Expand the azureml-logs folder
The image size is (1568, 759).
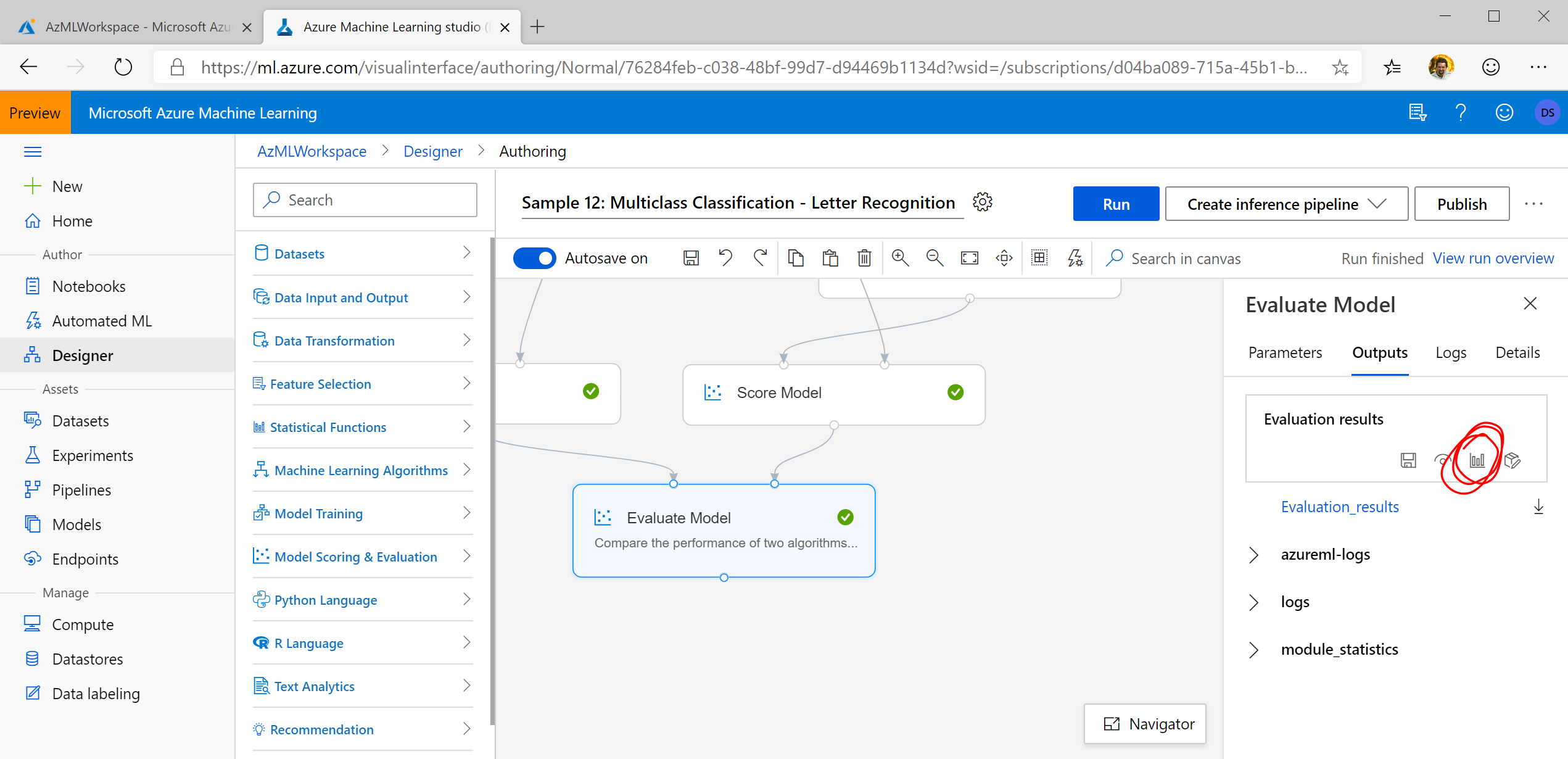(x=1253, y=555)
